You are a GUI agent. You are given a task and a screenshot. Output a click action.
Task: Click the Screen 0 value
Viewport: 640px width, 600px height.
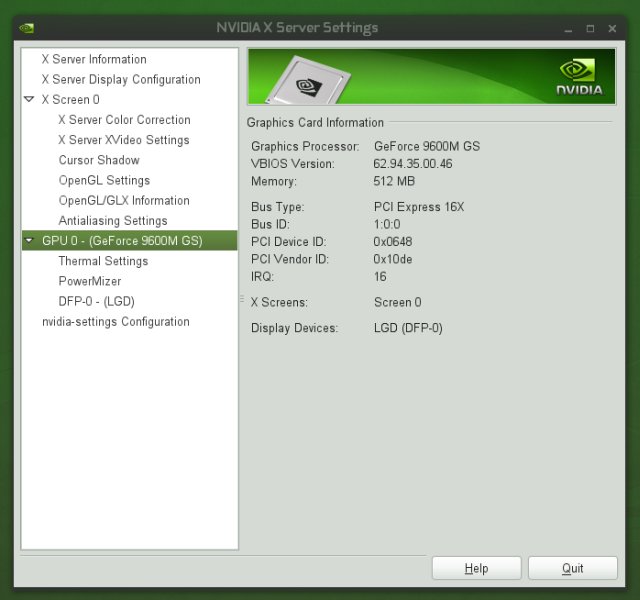pos(398,302)
